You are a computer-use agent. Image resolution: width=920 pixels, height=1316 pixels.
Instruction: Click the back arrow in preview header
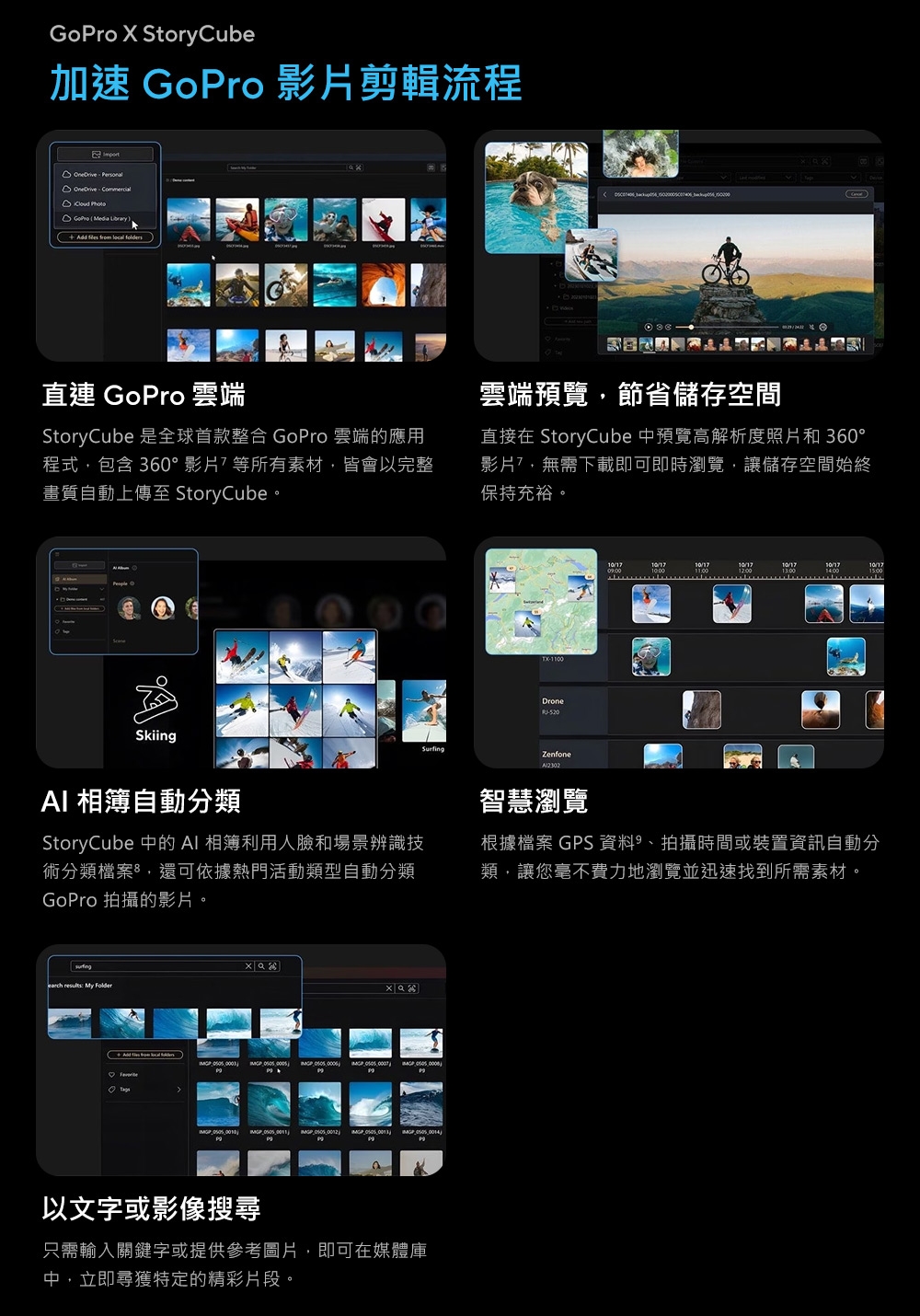(x=605, y=194)
